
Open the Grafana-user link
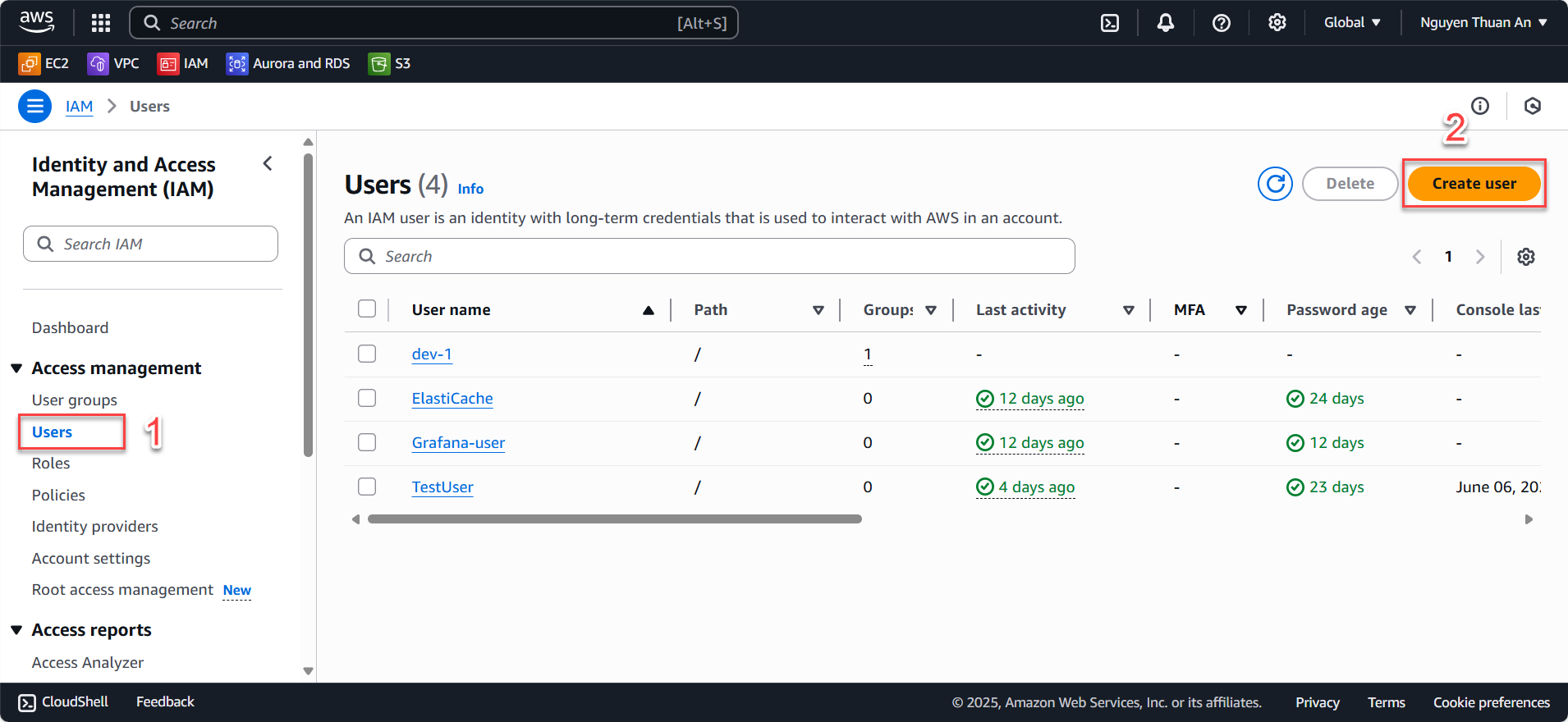[458, 443]
